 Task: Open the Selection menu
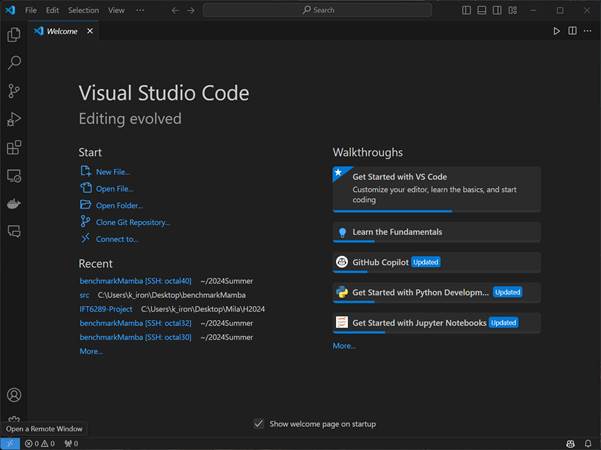[84, 10]
